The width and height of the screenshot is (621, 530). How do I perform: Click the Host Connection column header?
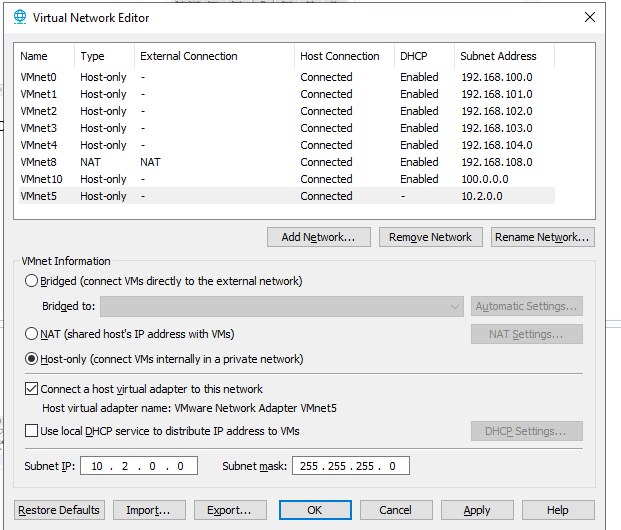click(x=345, y=56)
